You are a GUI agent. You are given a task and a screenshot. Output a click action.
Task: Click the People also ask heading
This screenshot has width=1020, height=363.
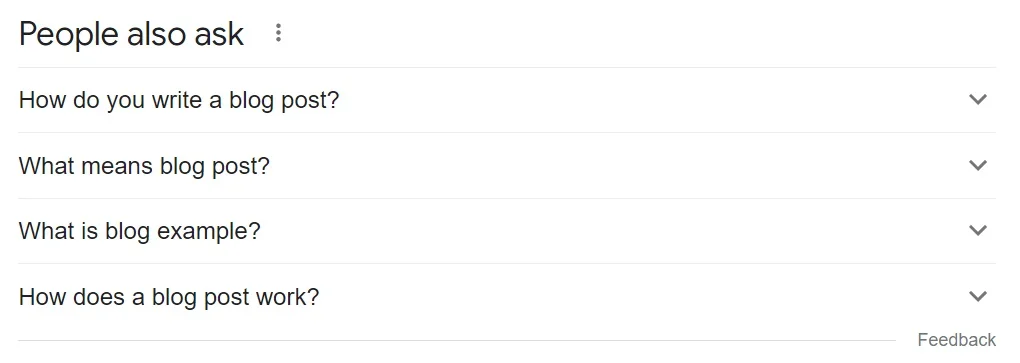(x=131, y=34)
